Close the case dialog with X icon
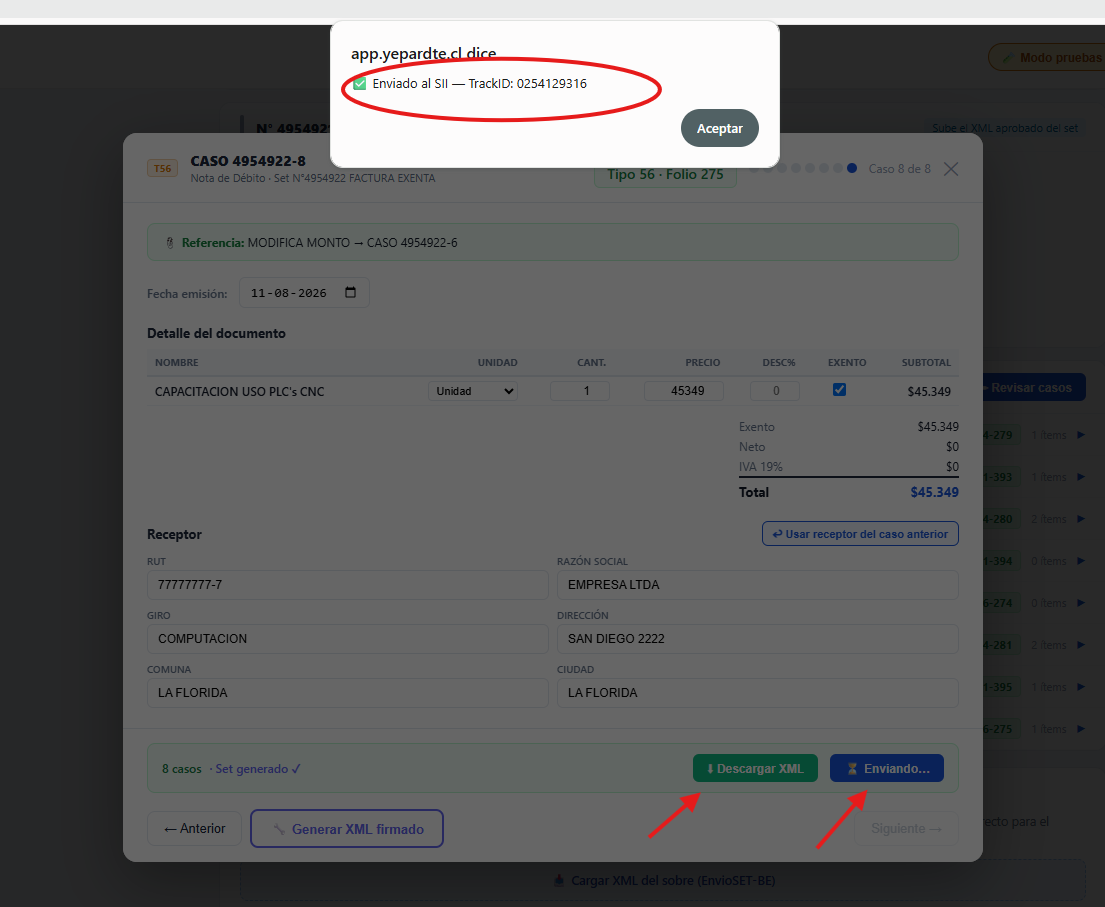 951,169
